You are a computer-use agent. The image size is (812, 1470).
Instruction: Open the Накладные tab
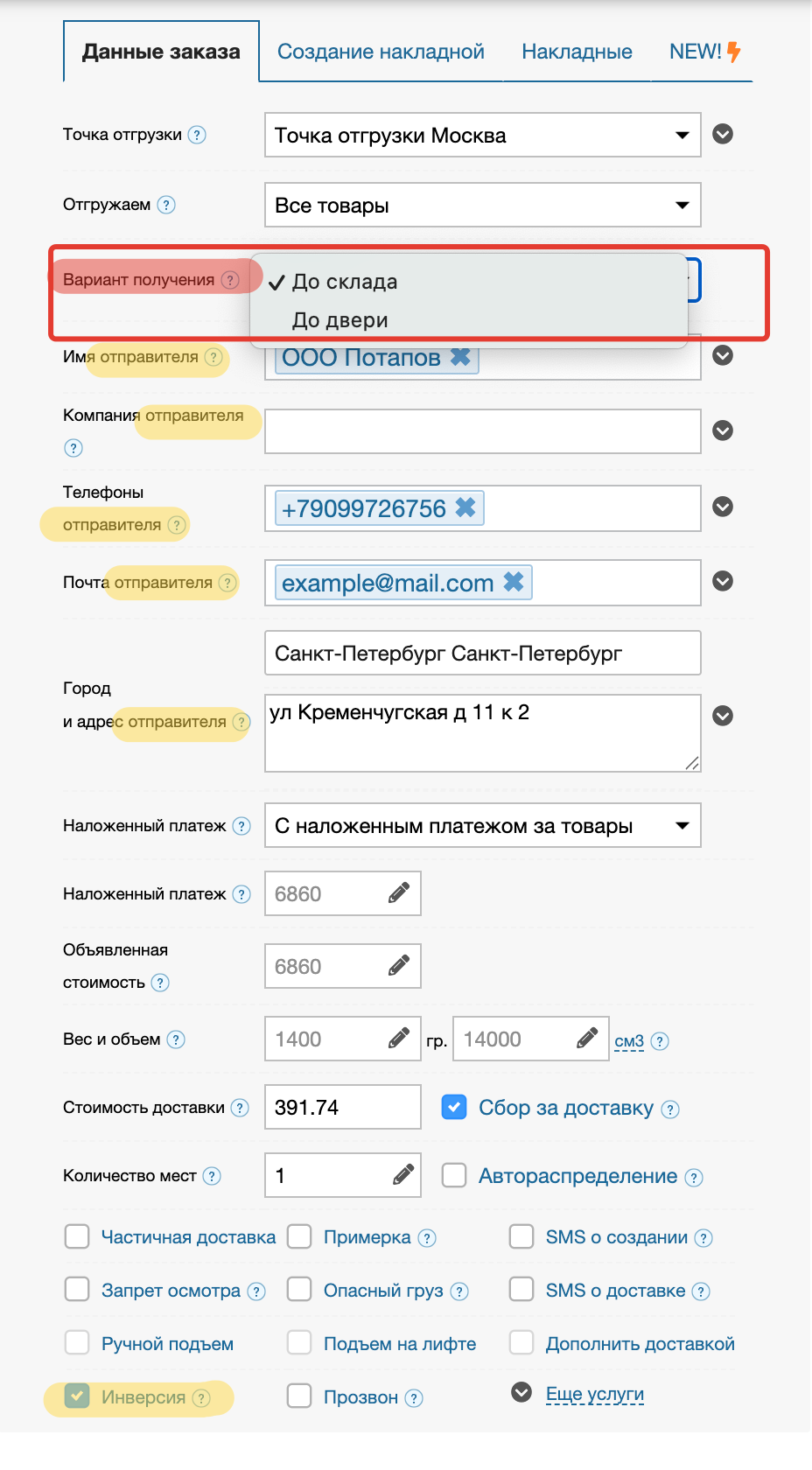tap(577, 52)
